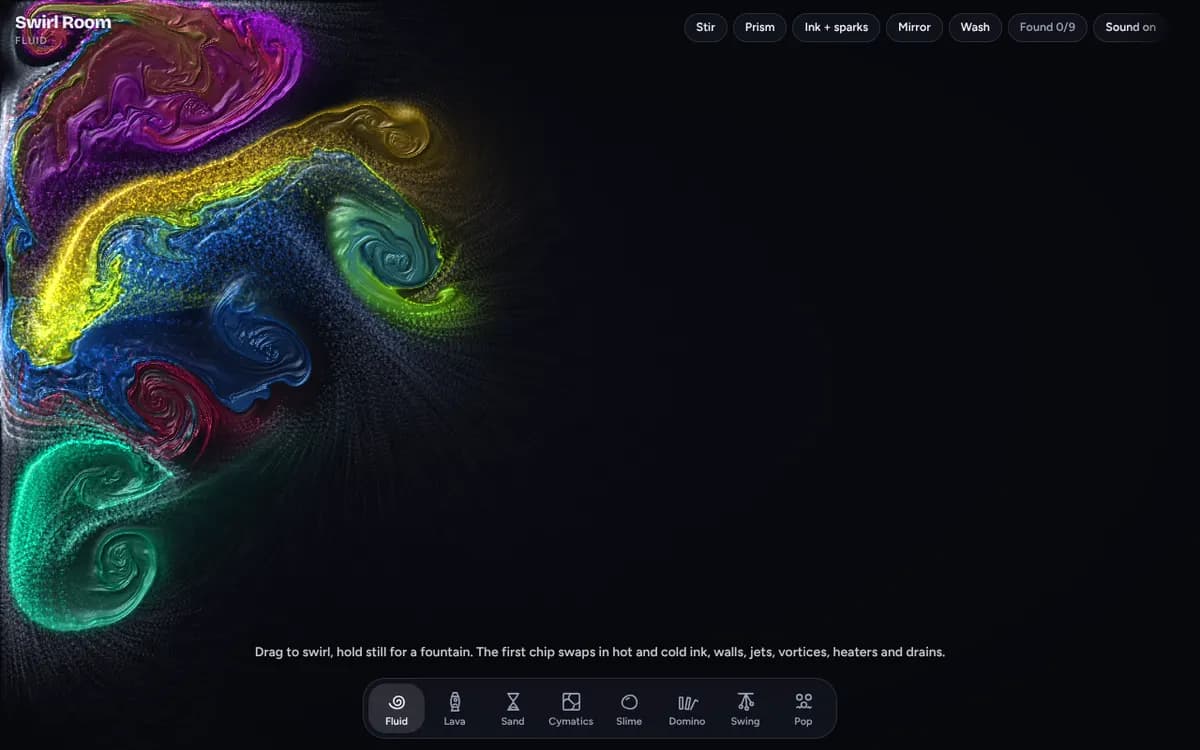The image size is (1200, 750).
Task: Select the Fluid spiral icon
Action: 397,702
